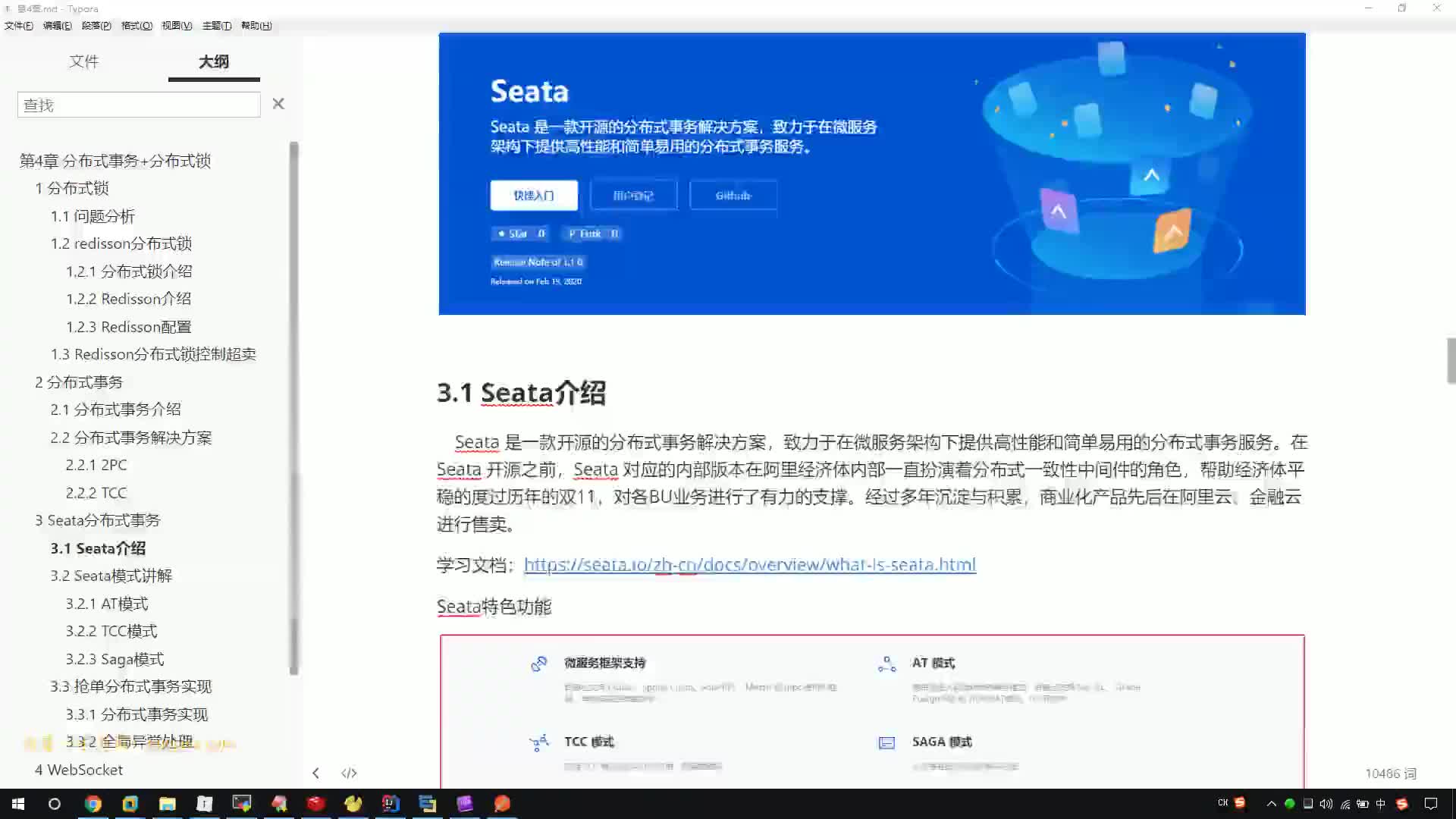Open the red cube app in taskbar
The image size is (1456, 819).
tap(316, 804)
